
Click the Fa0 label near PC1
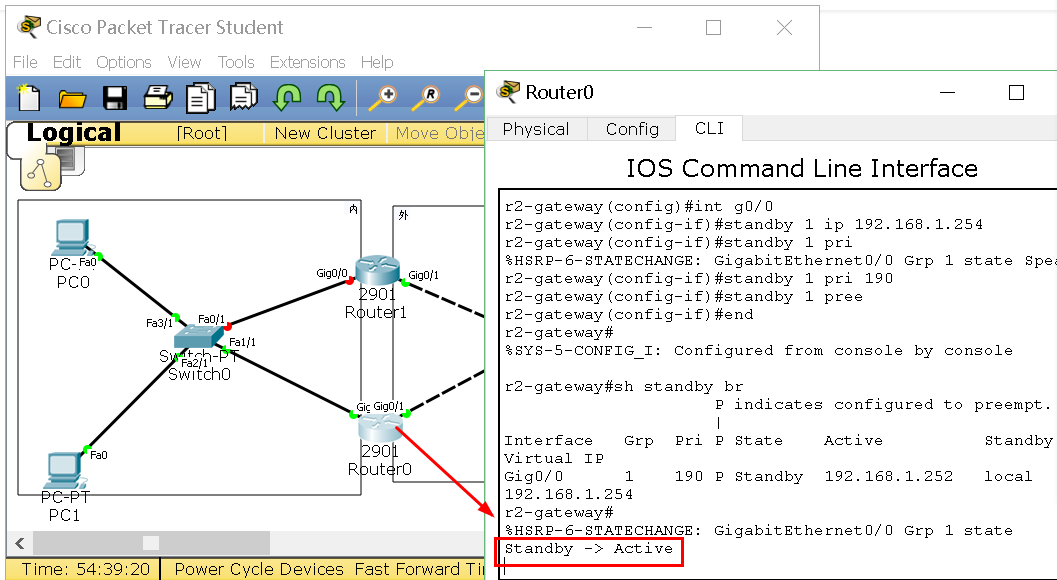click(98, 455)
